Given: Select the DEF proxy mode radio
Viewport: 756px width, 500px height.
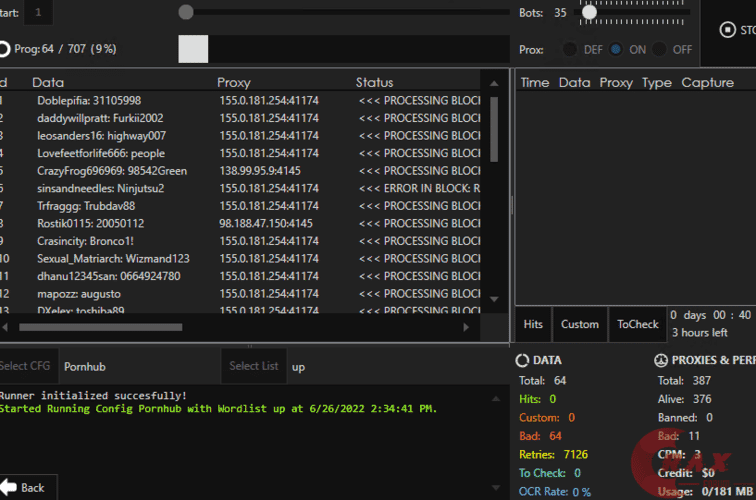Looking at the screenshot, I should click(x=569, y=49).
